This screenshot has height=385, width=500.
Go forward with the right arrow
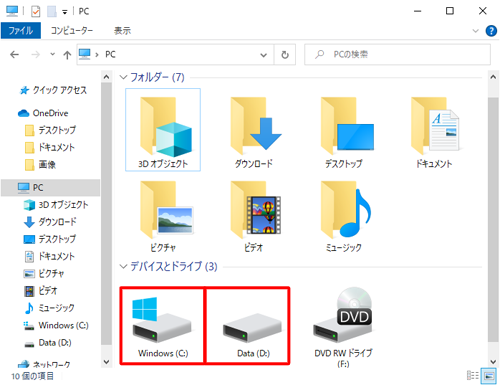tap(35, 54)
